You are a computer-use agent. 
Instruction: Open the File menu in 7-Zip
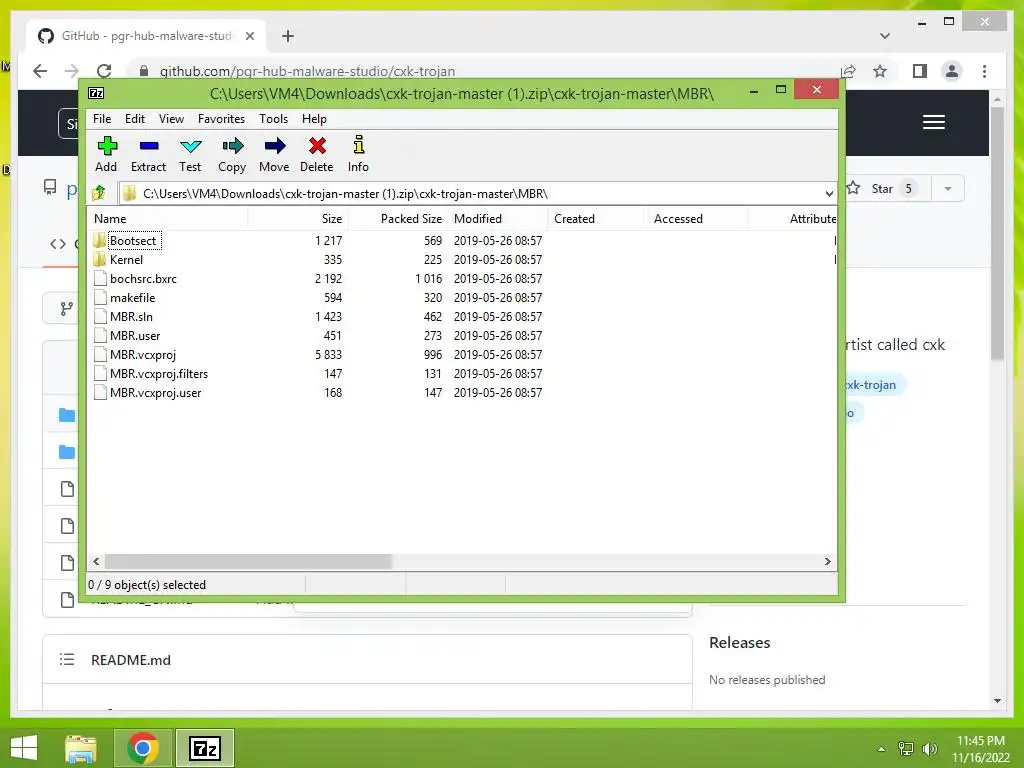(102, 119)
